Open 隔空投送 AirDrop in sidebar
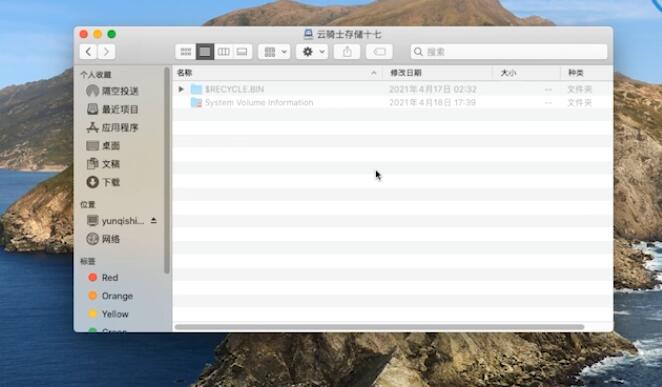662x387 pixels. pos(112,91)
